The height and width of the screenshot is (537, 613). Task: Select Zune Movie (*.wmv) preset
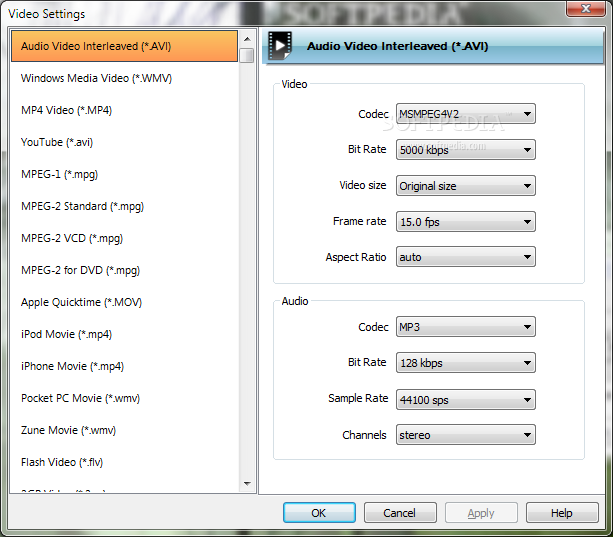point(124,430)
